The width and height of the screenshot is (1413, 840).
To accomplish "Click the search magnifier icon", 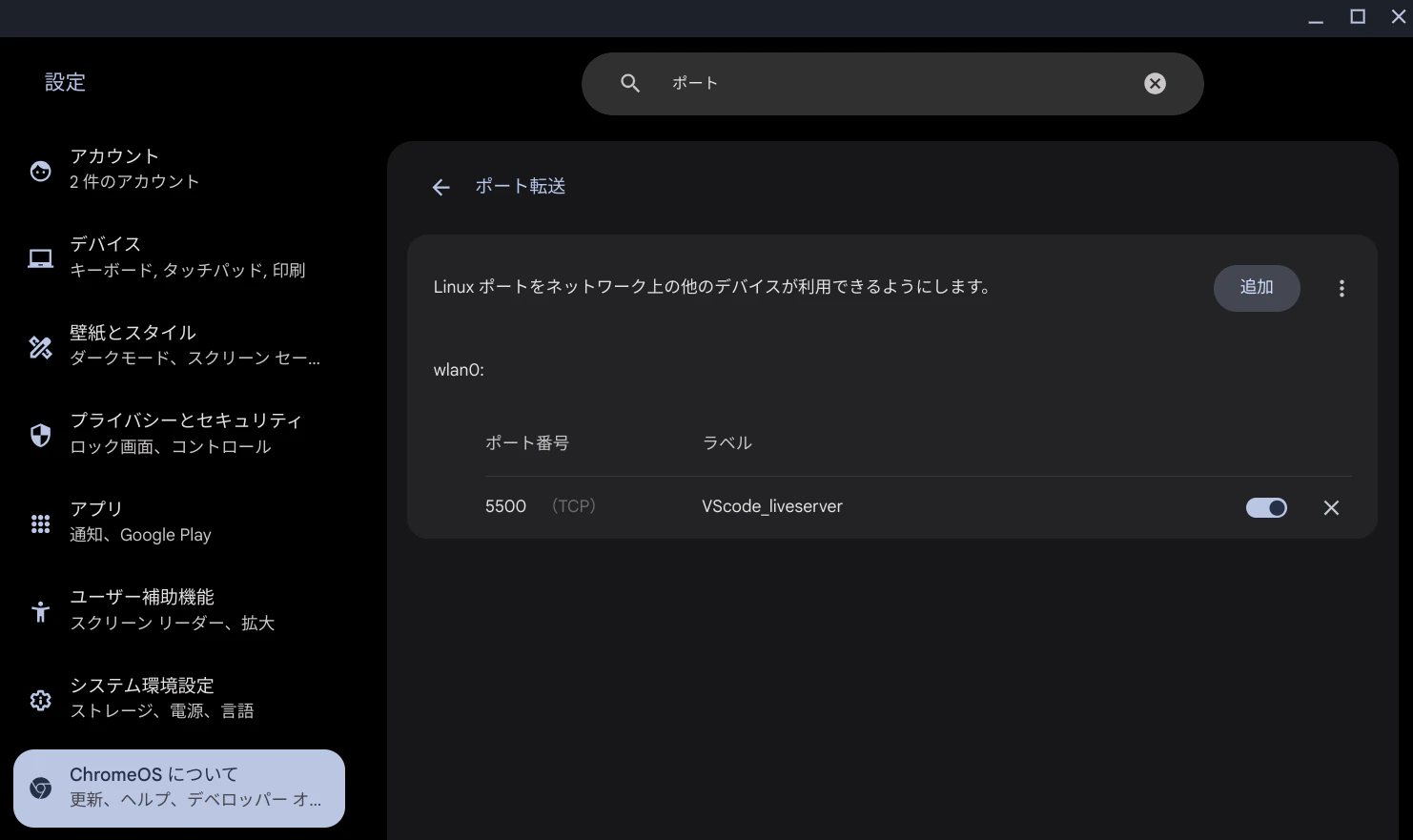I will click(630, 83).
